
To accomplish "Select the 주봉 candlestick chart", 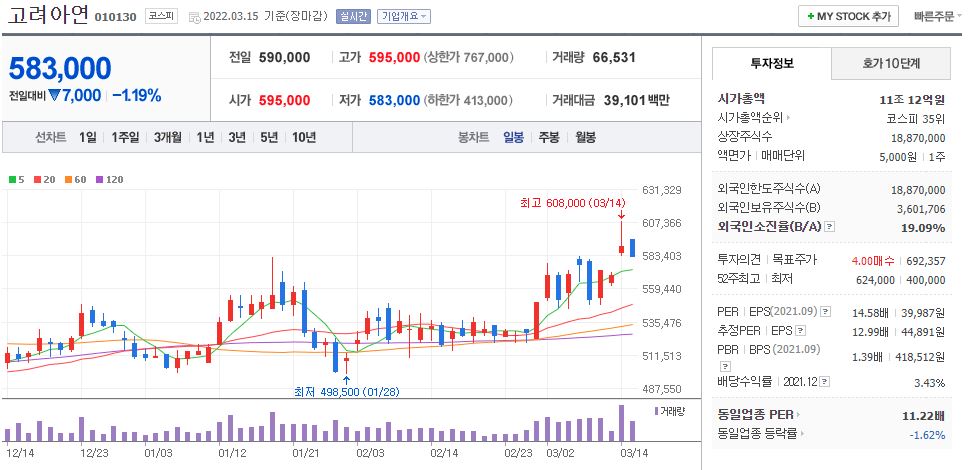I will [x=549, y=137].
